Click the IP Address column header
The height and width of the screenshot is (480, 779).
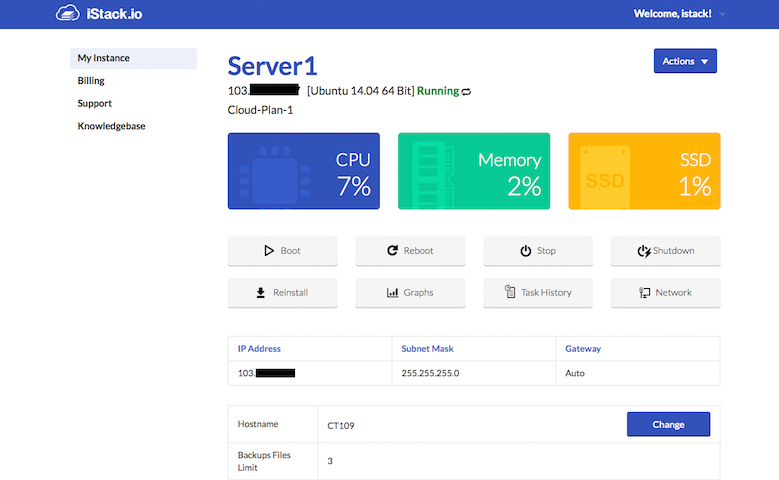259,349
